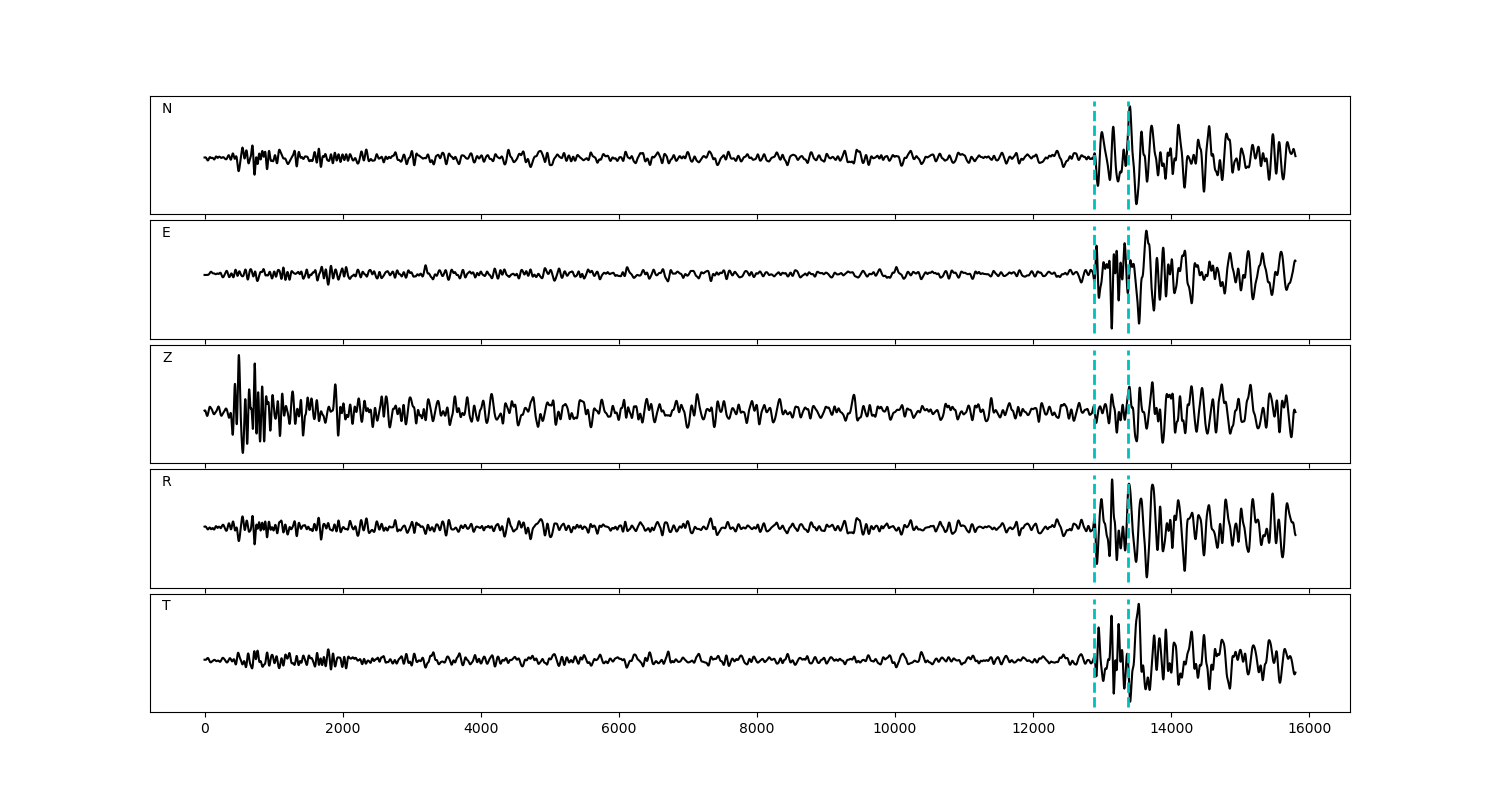Image resolution: width=1500 pixels, height=800 pixels.
Task: Click x-axis tick label 2000
Action: 343,730
